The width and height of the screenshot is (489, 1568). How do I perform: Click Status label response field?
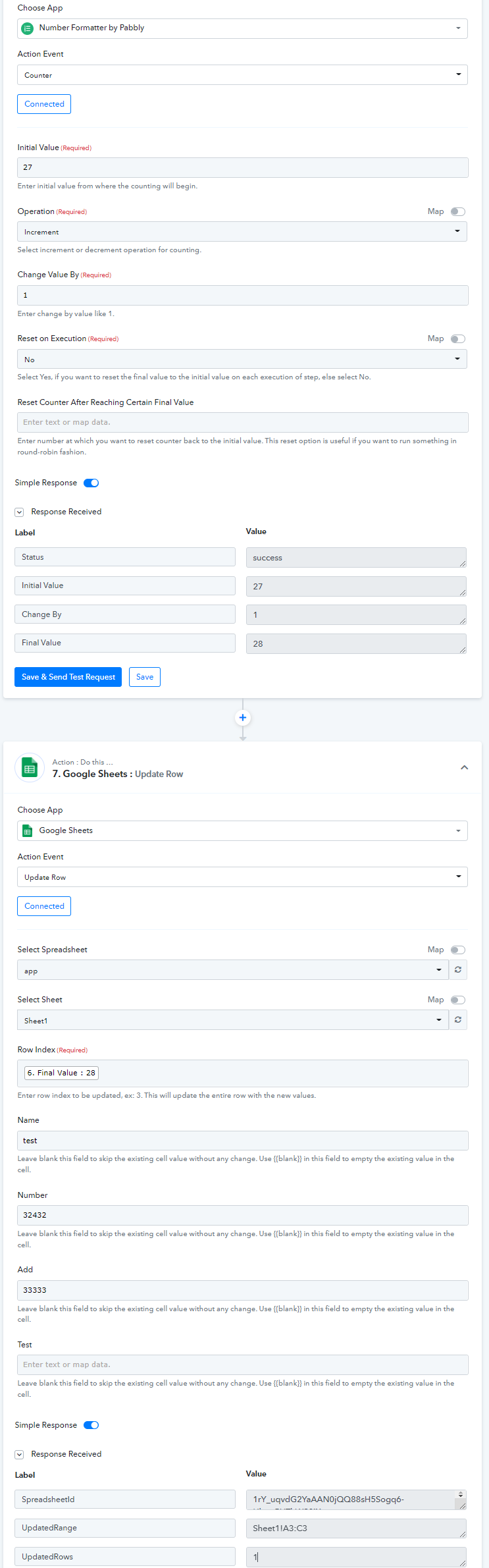tap(125, 557)
